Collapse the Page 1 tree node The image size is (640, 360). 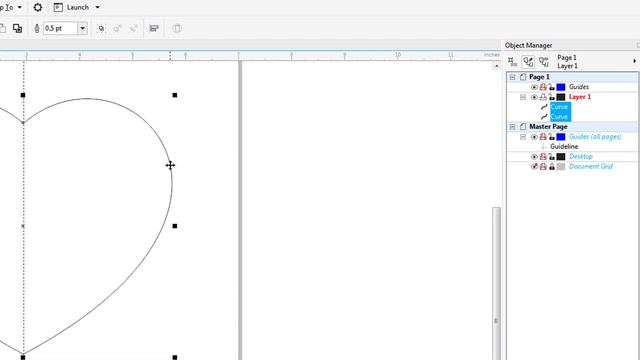(x=513, y=77)
